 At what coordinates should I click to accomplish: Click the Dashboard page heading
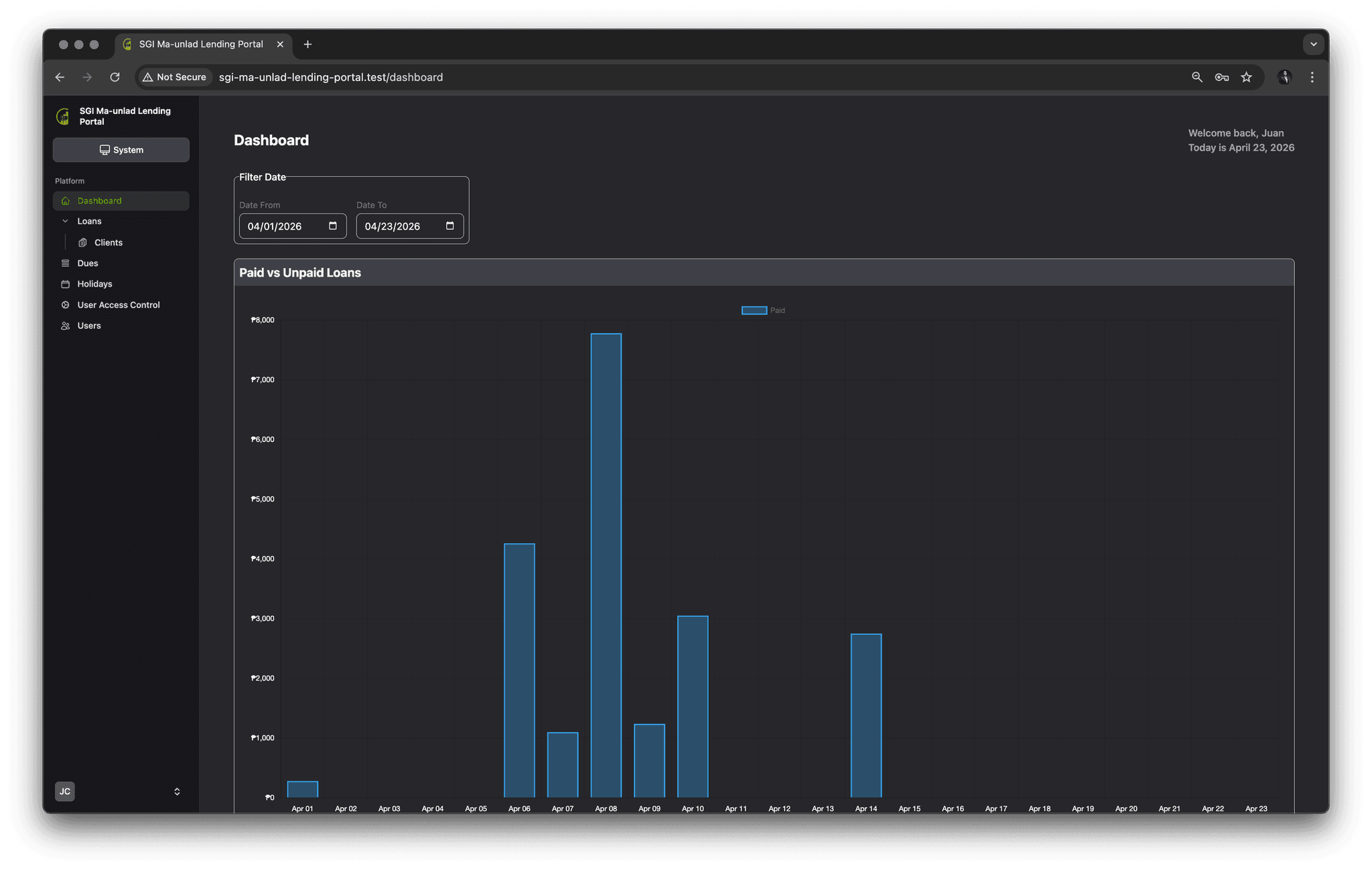271,140
